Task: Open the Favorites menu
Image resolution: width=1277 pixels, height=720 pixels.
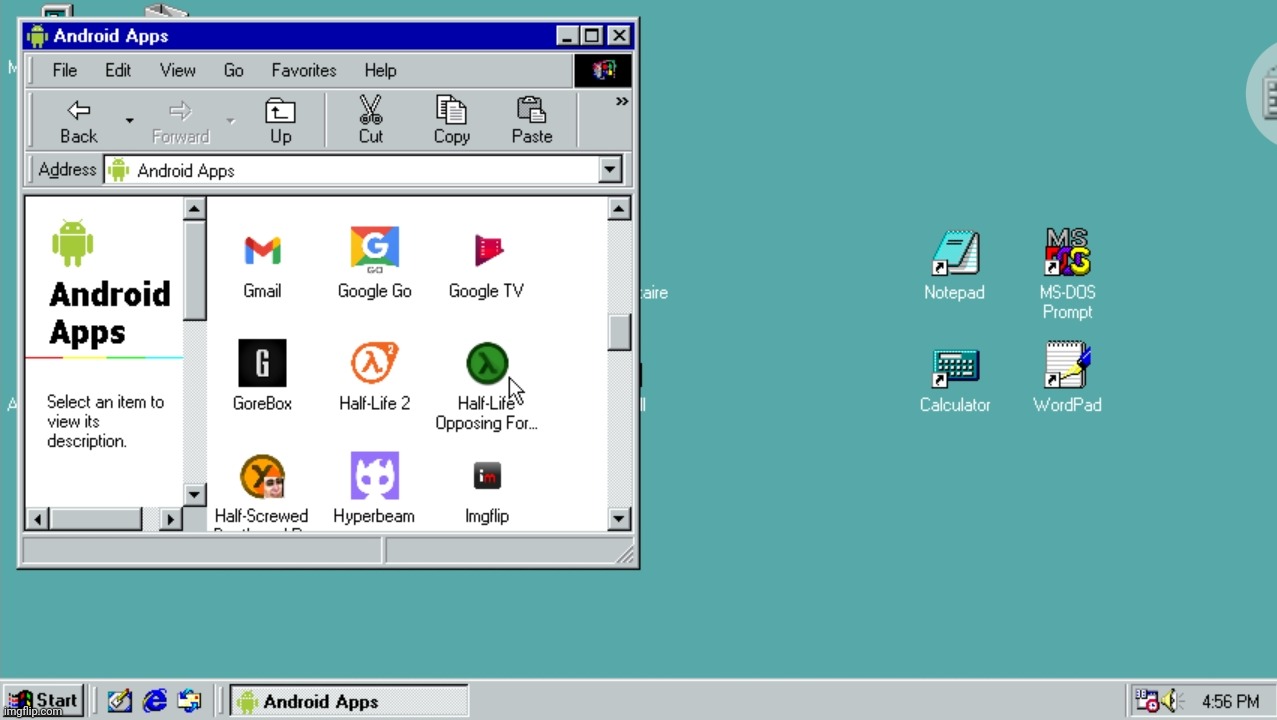Action: click(304, 70)
